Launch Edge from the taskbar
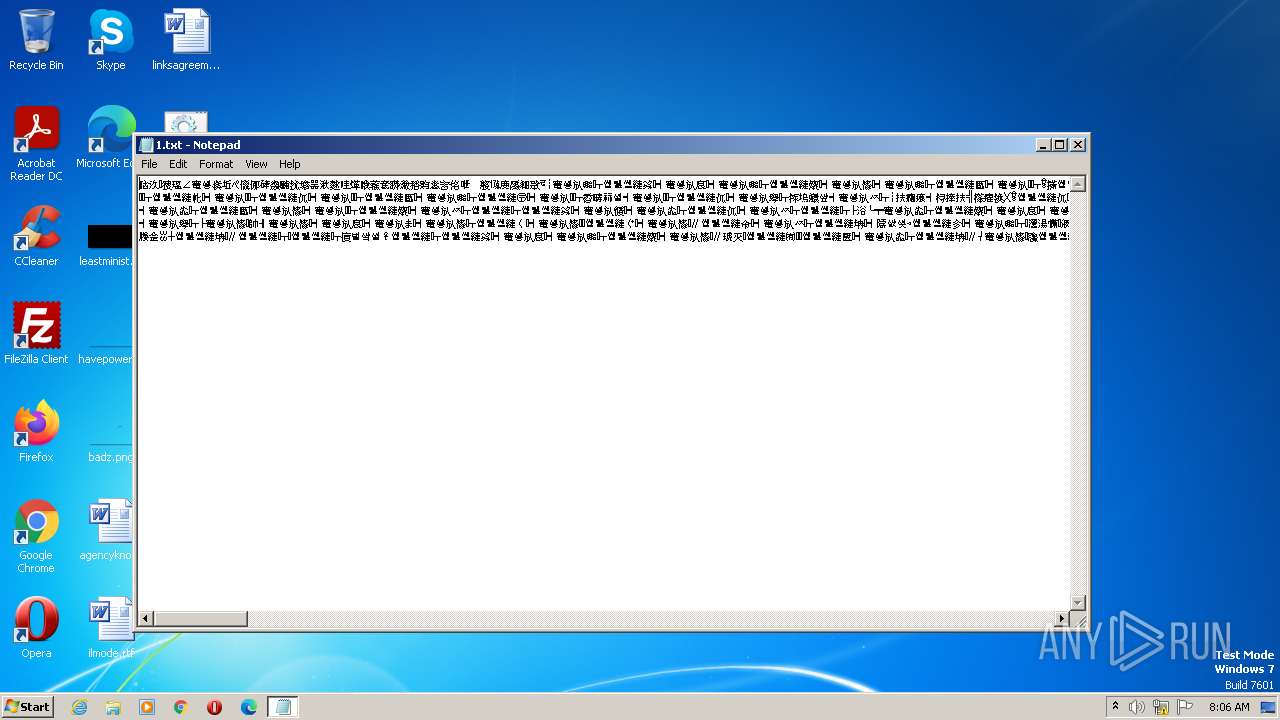Viewport: 1280px width, 720px height. pos(249,707)
